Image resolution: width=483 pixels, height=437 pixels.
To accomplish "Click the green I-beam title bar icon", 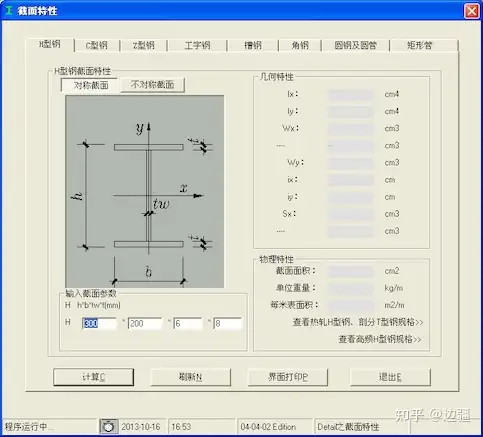I will pyautogui.click(x=9, y=10).
